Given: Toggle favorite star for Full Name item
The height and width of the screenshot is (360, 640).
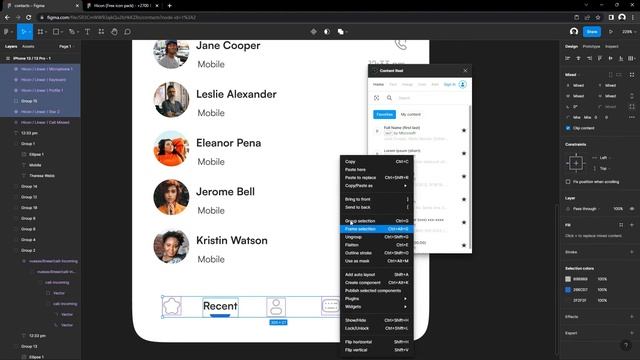Looking at the screenshot, I should (x=464, y=131).
